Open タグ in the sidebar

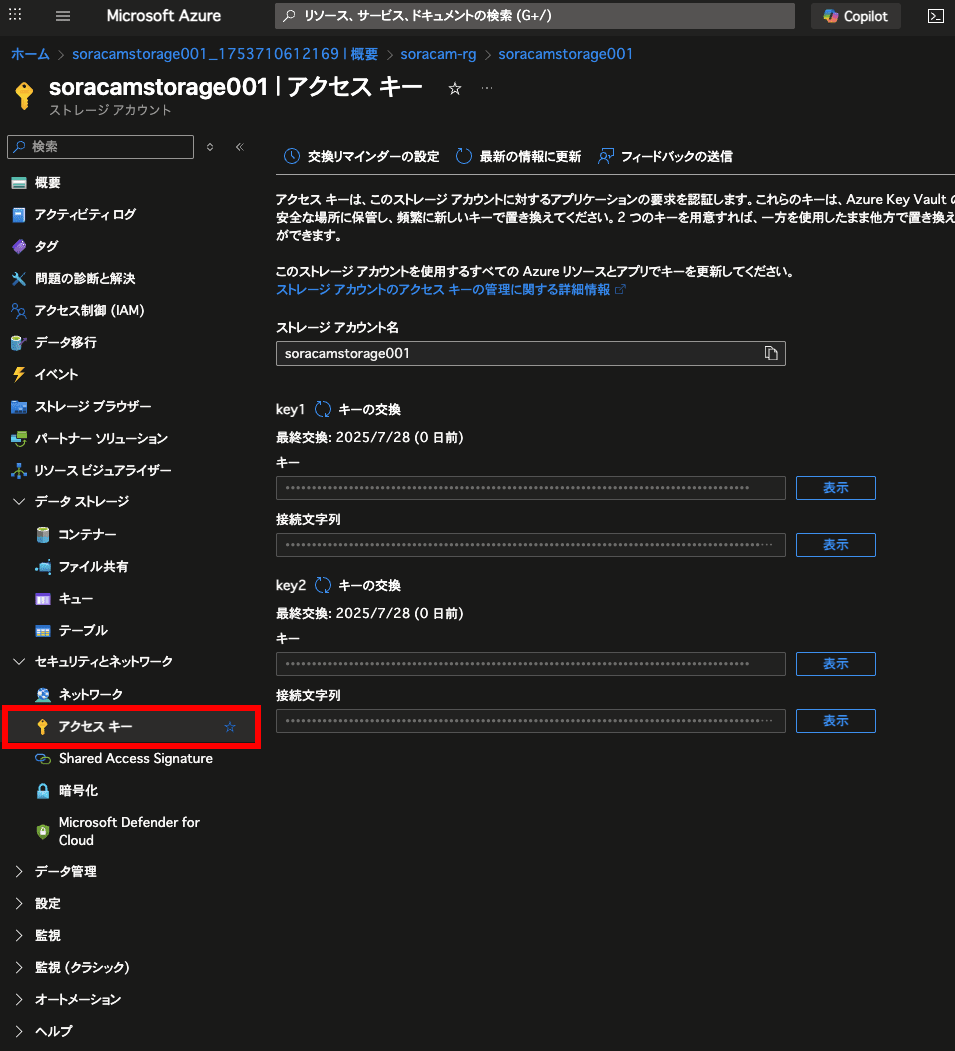pyautogui.click(x=46, y=247)
